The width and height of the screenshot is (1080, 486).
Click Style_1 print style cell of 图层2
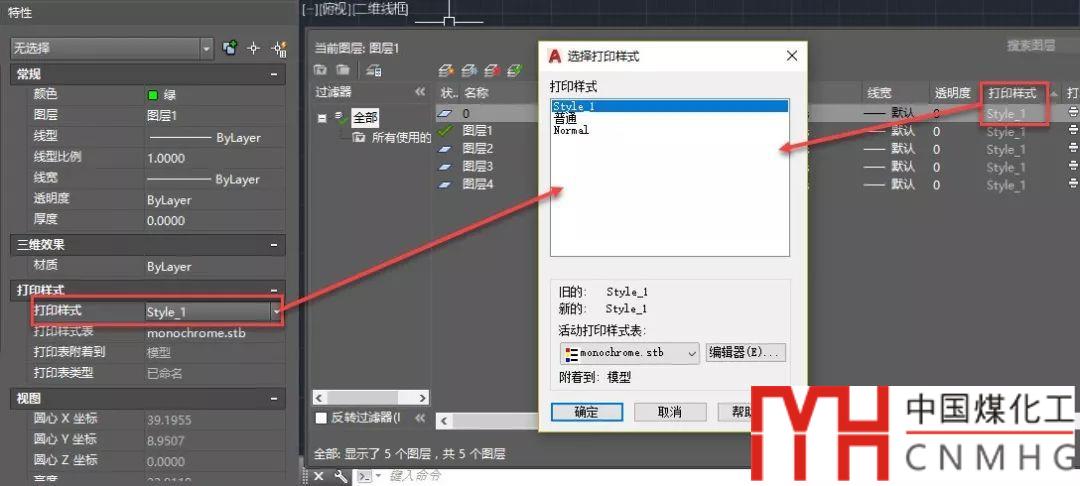[x=1006, y=149]
